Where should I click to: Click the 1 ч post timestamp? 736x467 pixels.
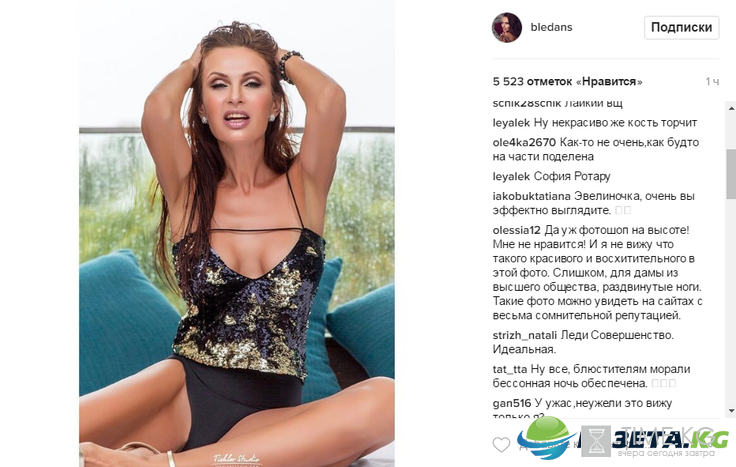coord(712,82)
